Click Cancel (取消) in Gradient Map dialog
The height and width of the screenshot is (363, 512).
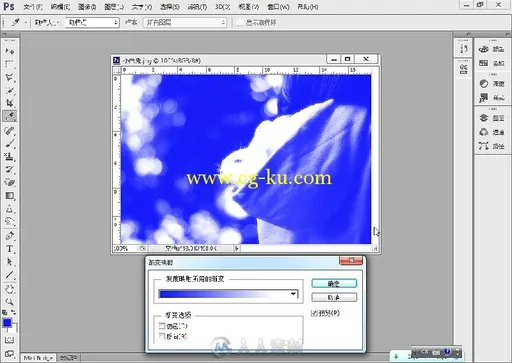pos(334,297)
